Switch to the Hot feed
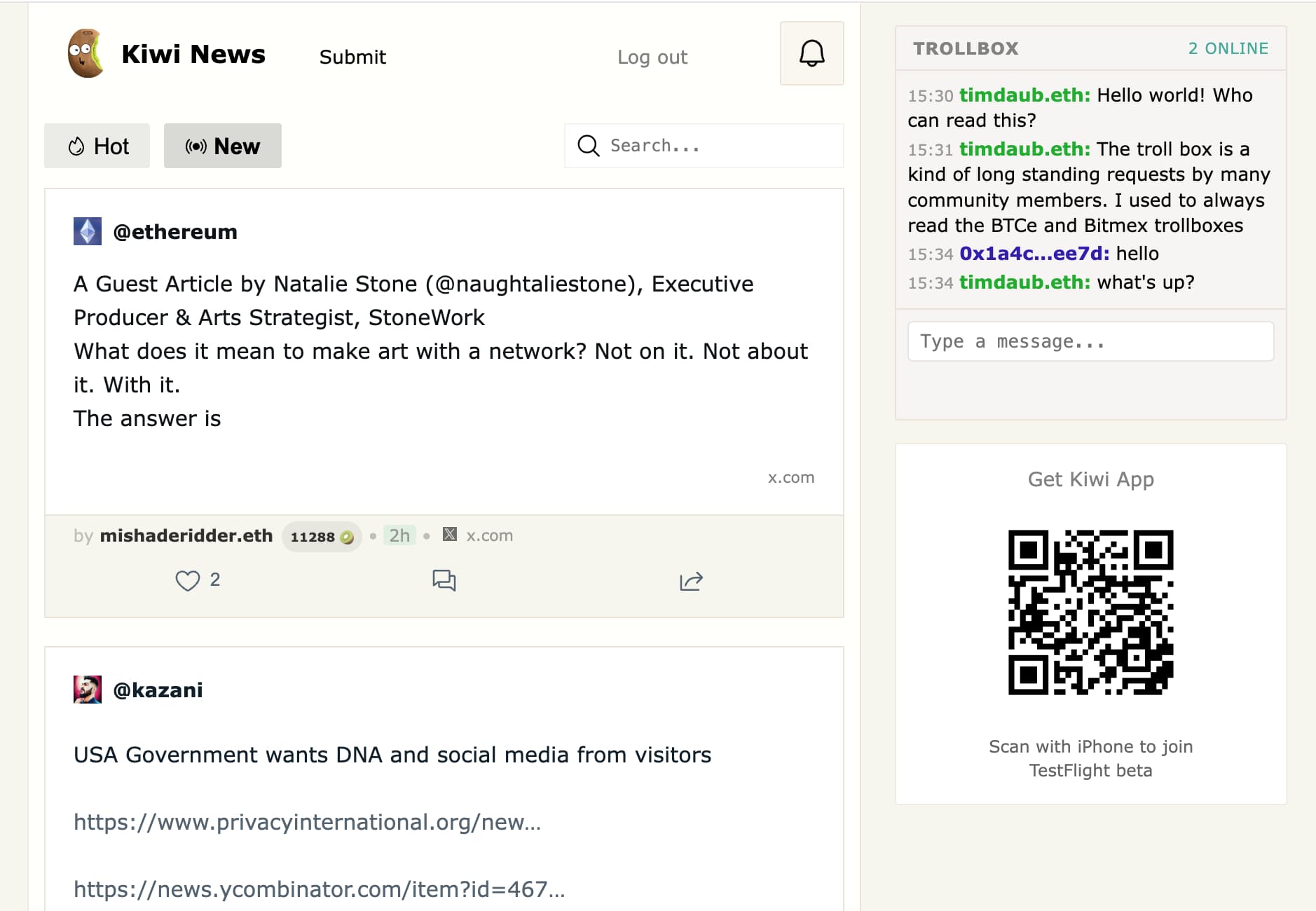The image size is (1316, 911). point(97,146)
